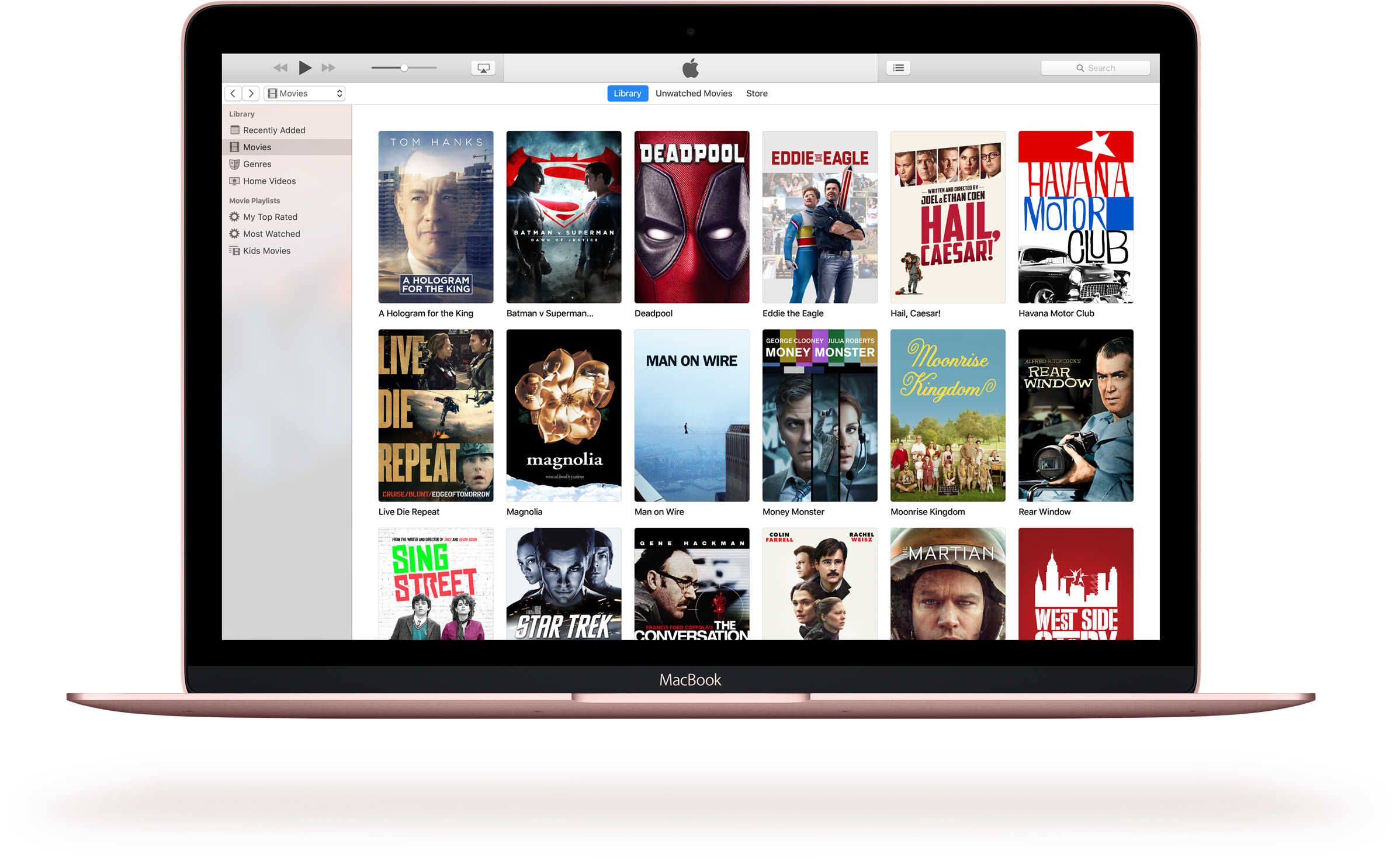Open the Man on Wire poster
This screenshot has width=1400, height=861.
click(692, 416)
